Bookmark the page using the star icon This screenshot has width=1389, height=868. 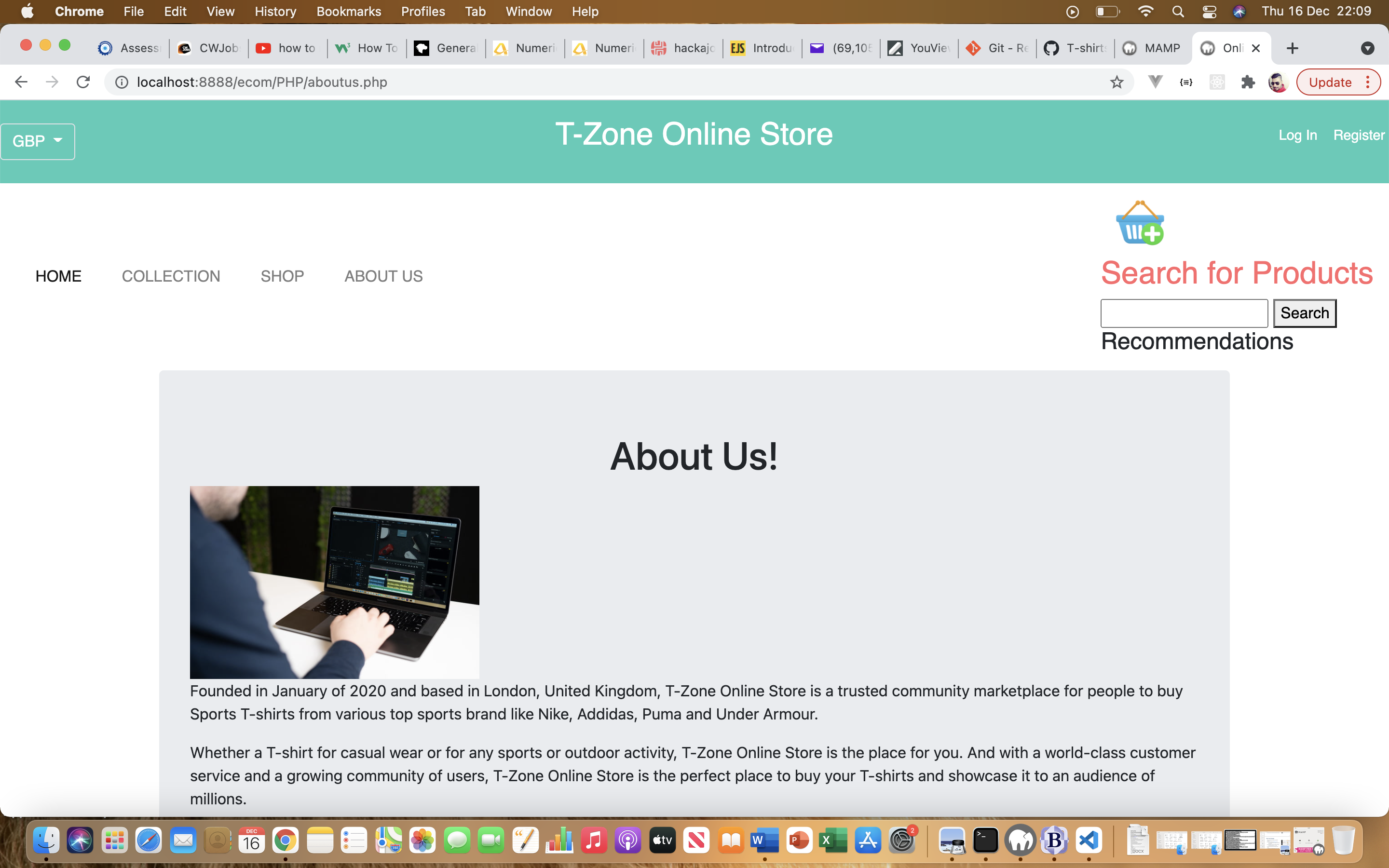(1117, 82)
